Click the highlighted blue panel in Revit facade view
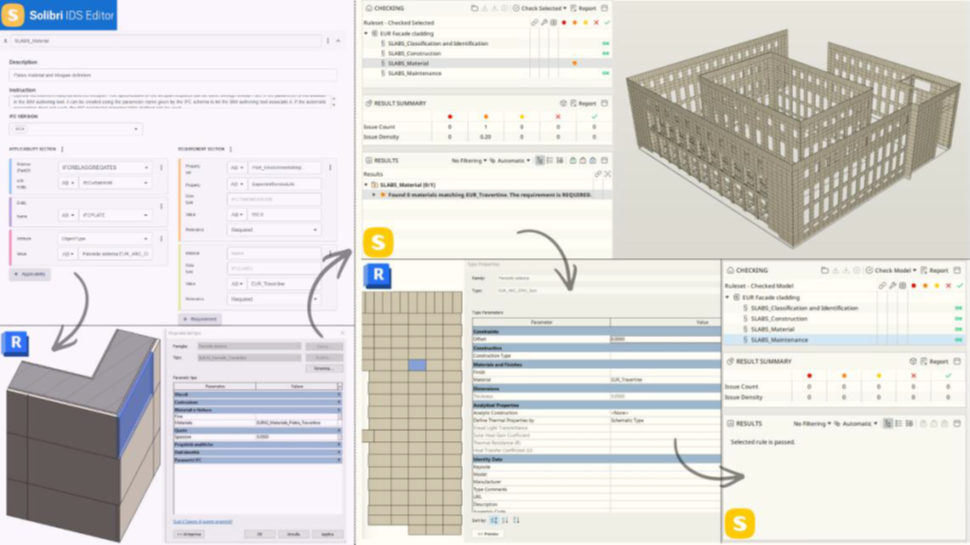The image size is (970, 545). click(417, 365)
